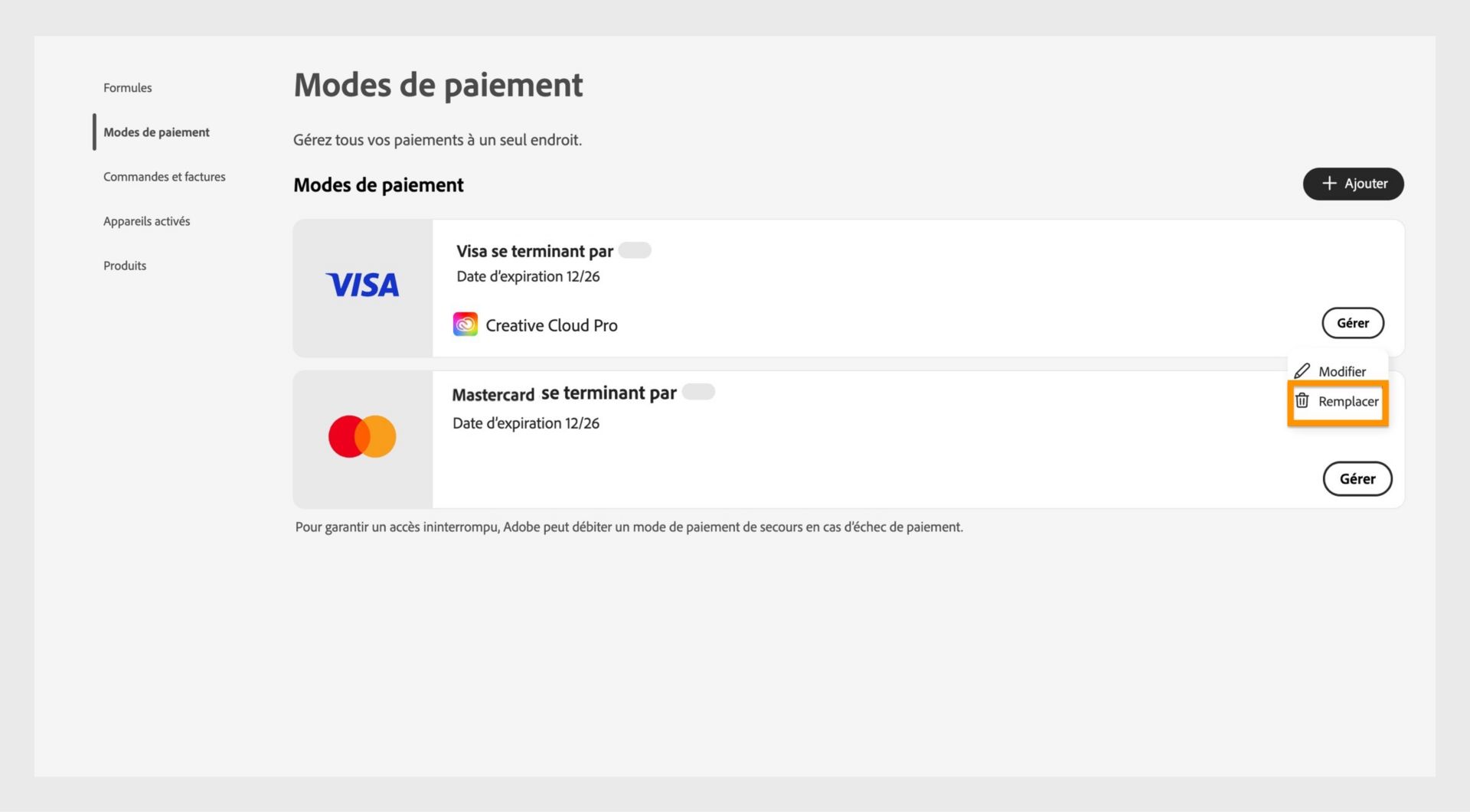Click Gérer for the Visa card
Image resolution: width=1470 pixels, height=812 pixels.
click(1353, 323)
